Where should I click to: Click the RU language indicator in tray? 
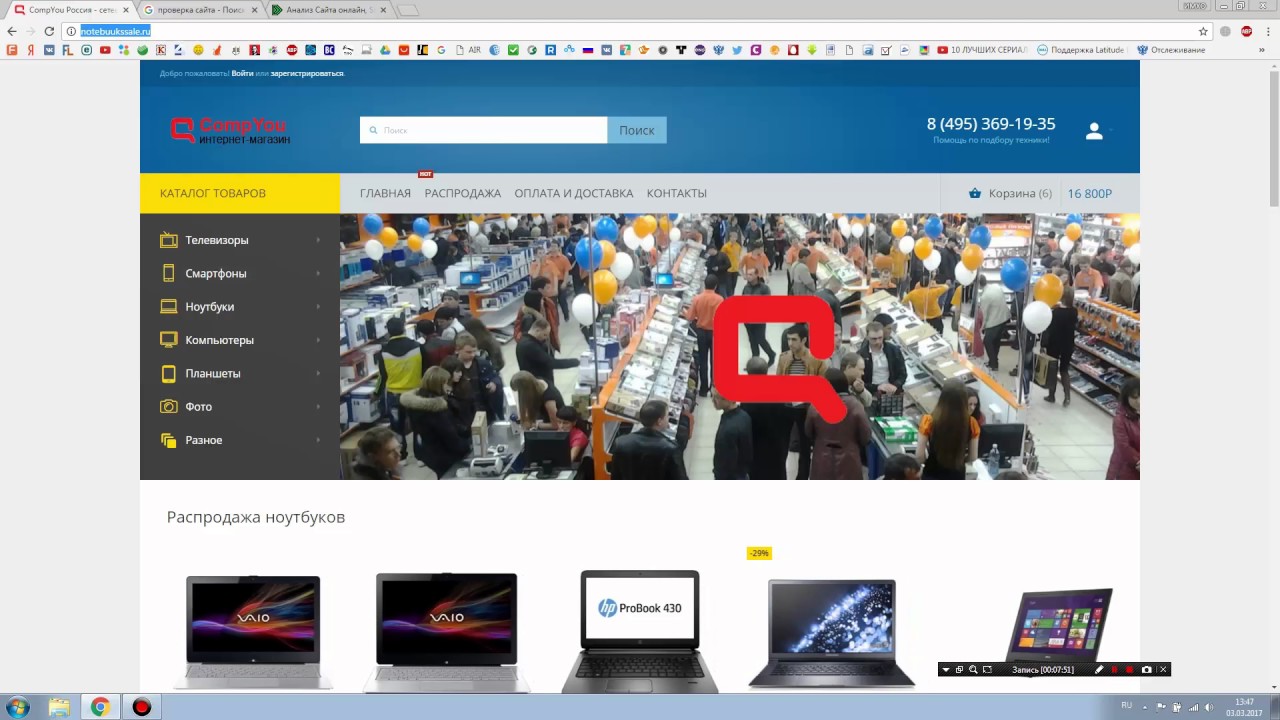(x=1127, y=706)
